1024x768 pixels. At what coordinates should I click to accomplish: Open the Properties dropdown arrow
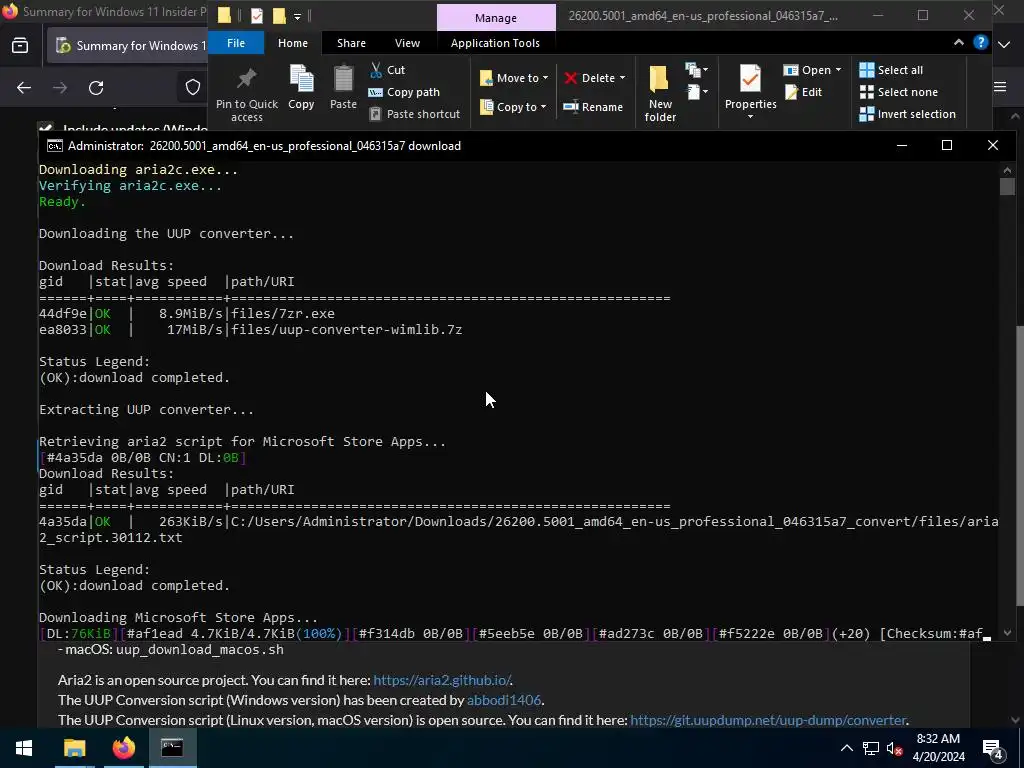coord(750,117)
